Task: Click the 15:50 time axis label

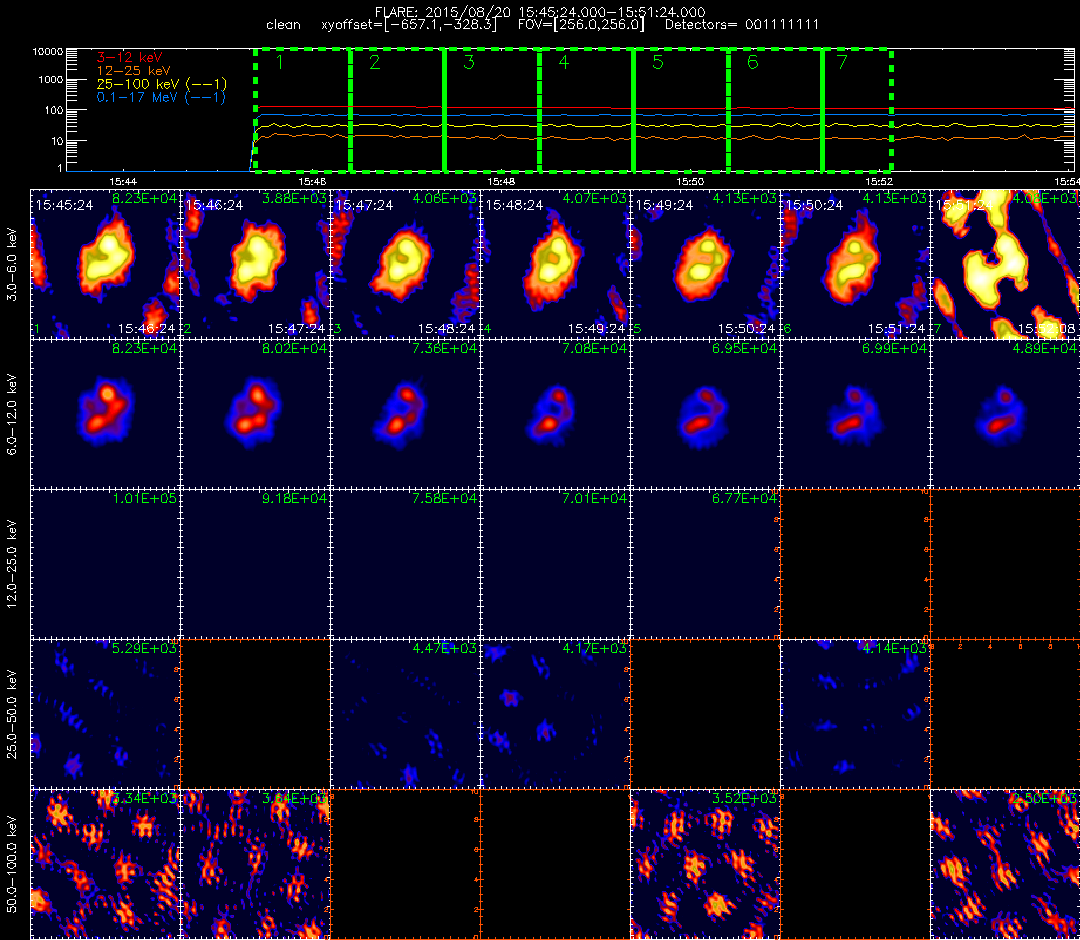Action: click(690, 181)
